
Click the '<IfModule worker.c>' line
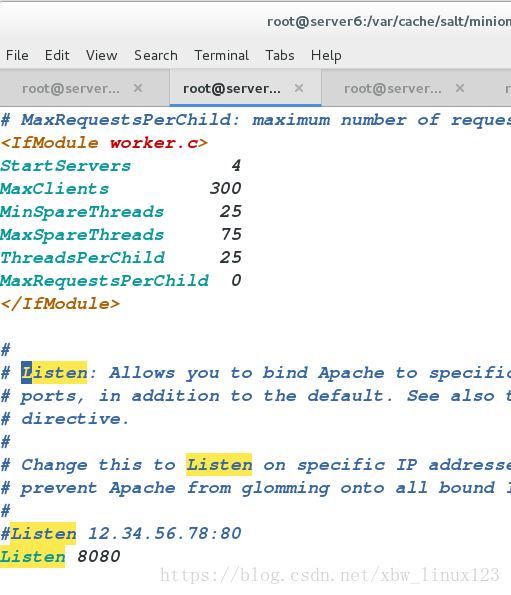[x=104, y=143]
